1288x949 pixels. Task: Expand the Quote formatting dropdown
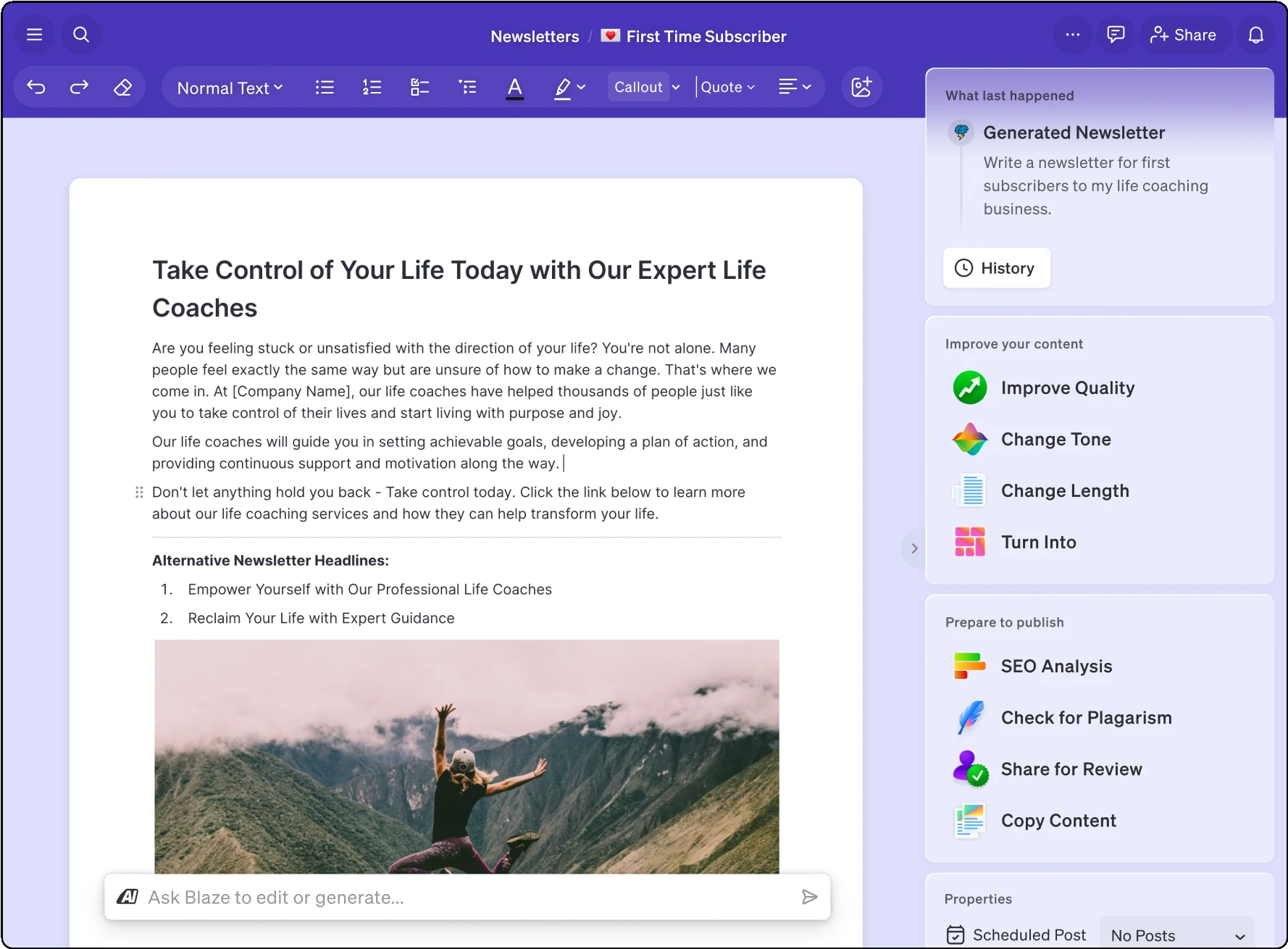[727, 87]
